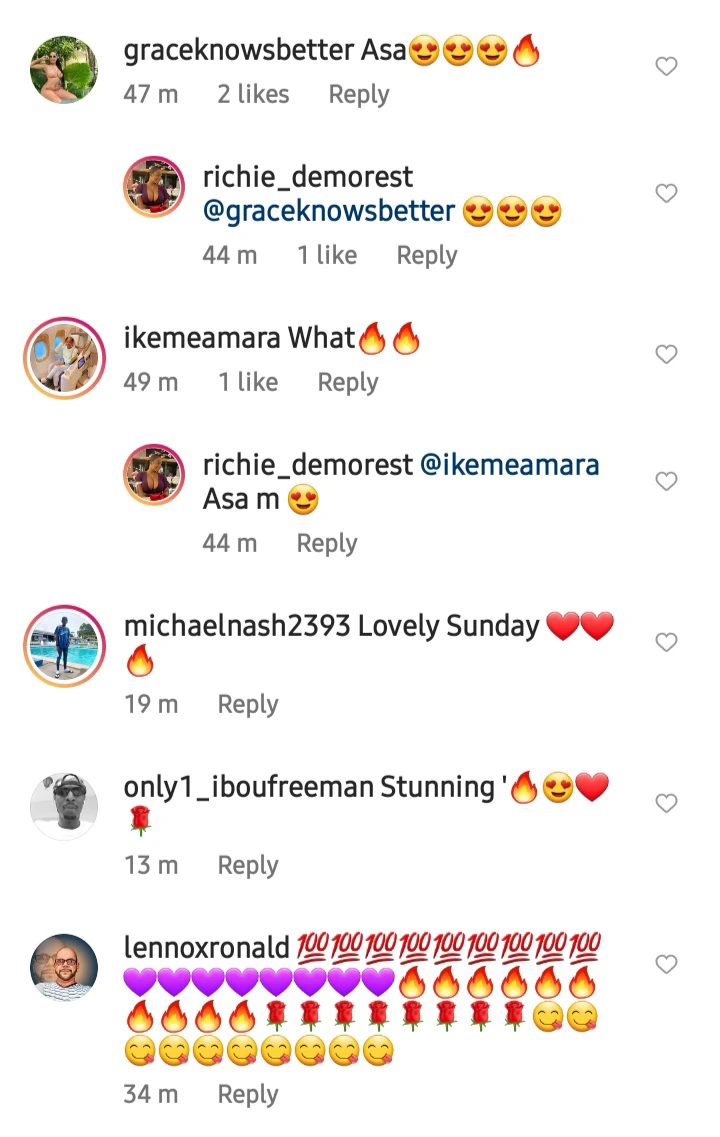Screen dimensions: 720x1137
Task: Reply to ikemeamara's What comment
Action: click(x=348, y=382)
